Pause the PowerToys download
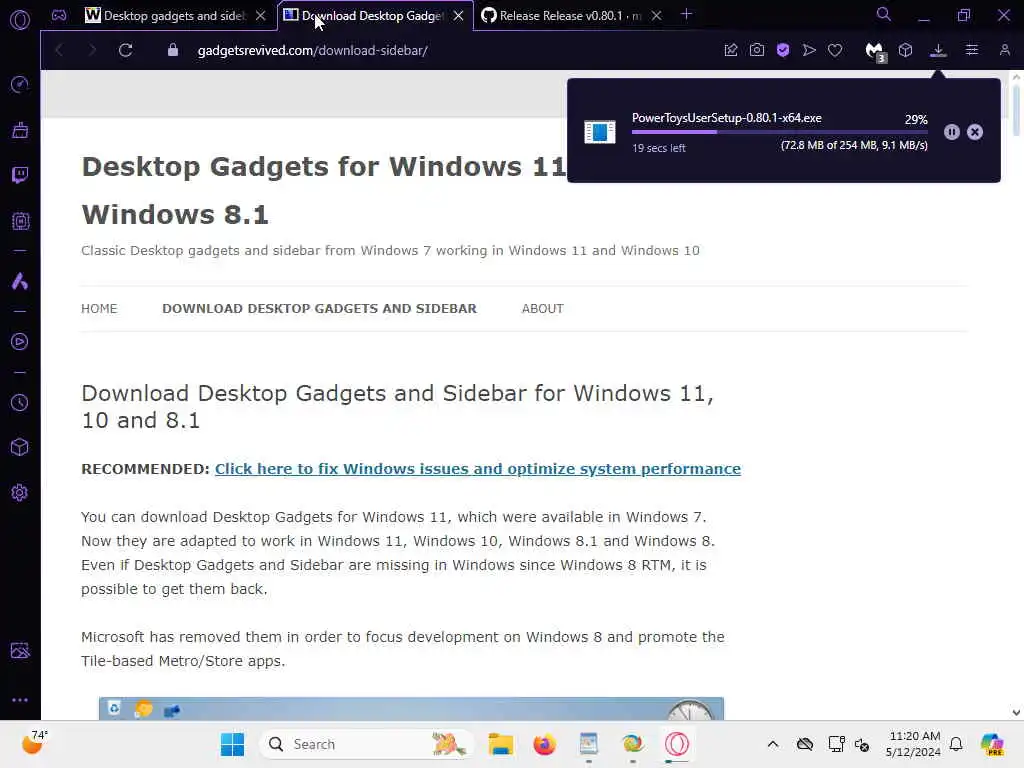 point(952,132)
